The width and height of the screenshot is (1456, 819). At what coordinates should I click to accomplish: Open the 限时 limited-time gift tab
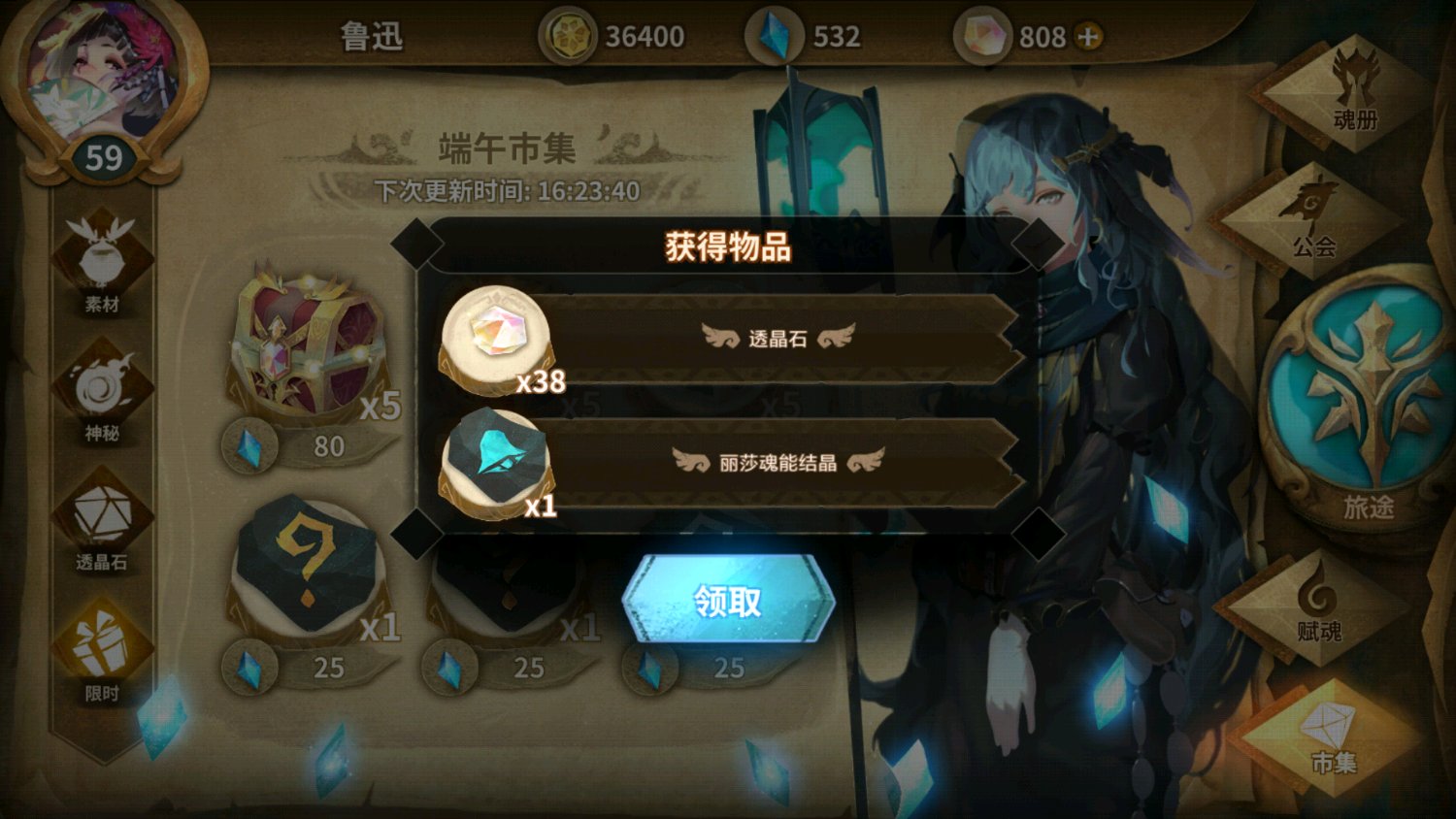[102, 652]
